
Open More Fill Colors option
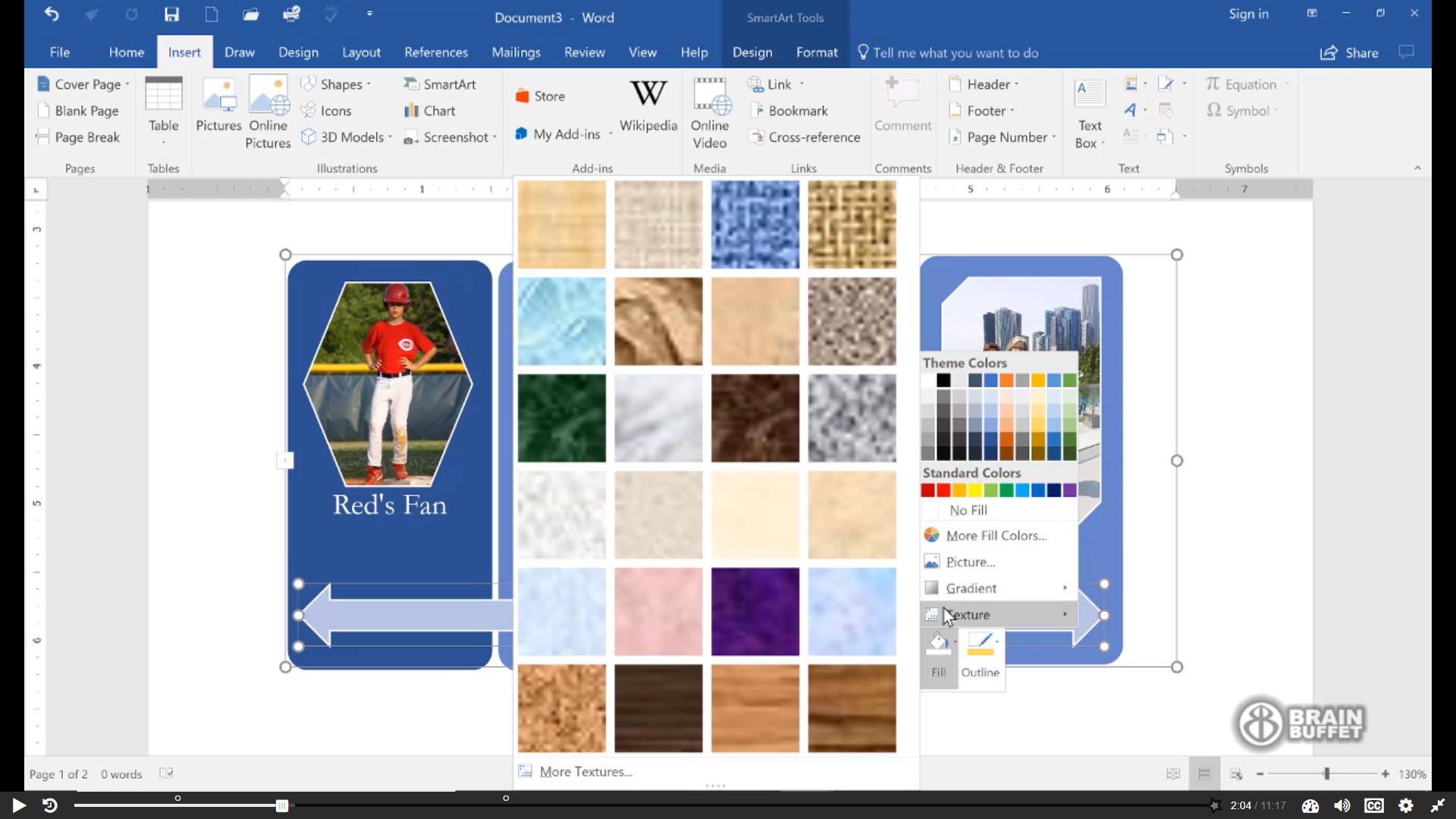(996, 535)
